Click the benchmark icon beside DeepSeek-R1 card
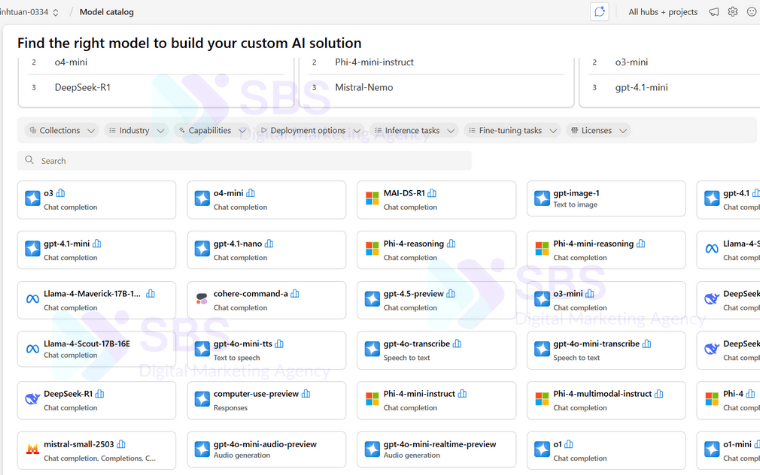760x475 pixels. click(100, 394)
